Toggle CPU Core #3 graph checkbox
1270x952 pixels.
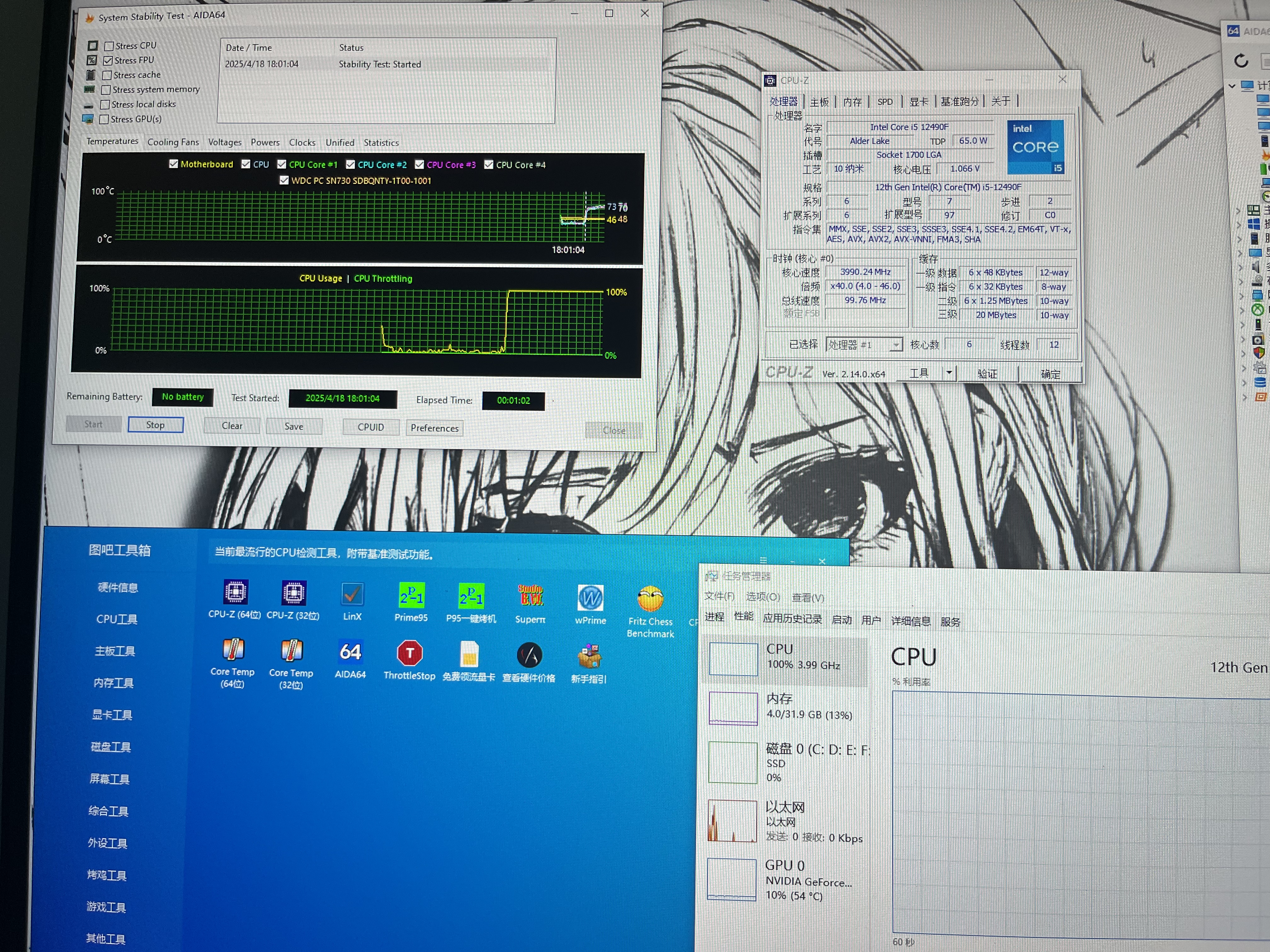pos(420,165)
